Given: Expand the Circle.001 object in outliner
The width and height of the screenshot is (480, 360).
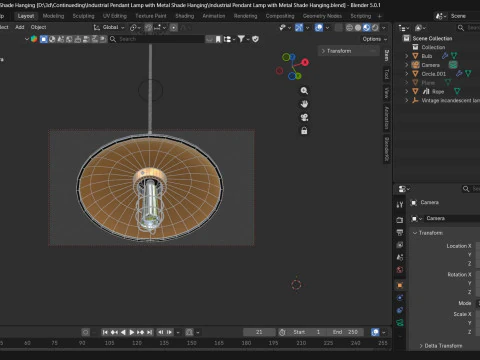Looking at the screenshot, I should 406,73.
